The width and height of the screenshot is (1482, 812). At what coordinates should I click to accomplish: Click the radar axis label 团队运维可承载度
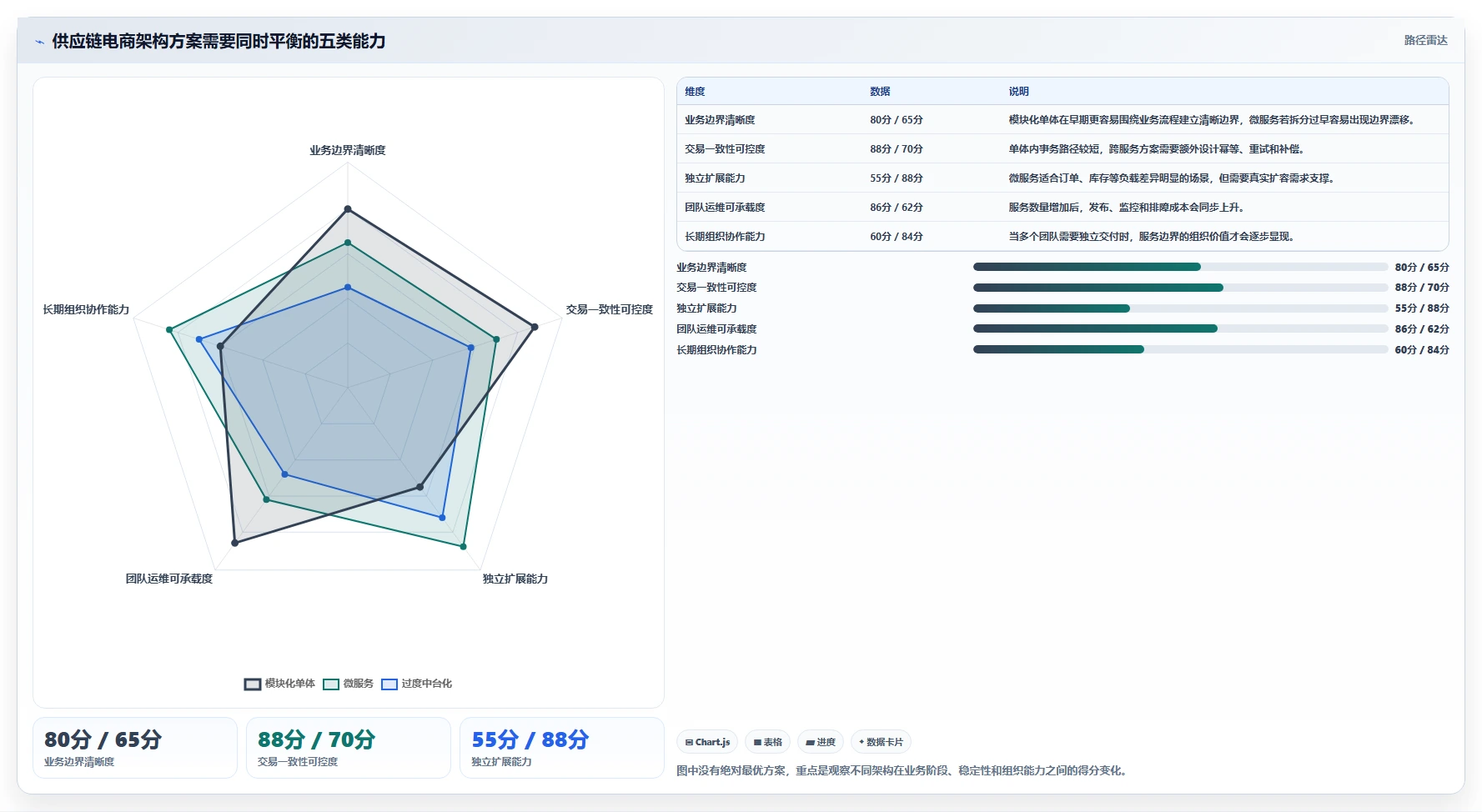pyautogui.click(x=169, y=579)
